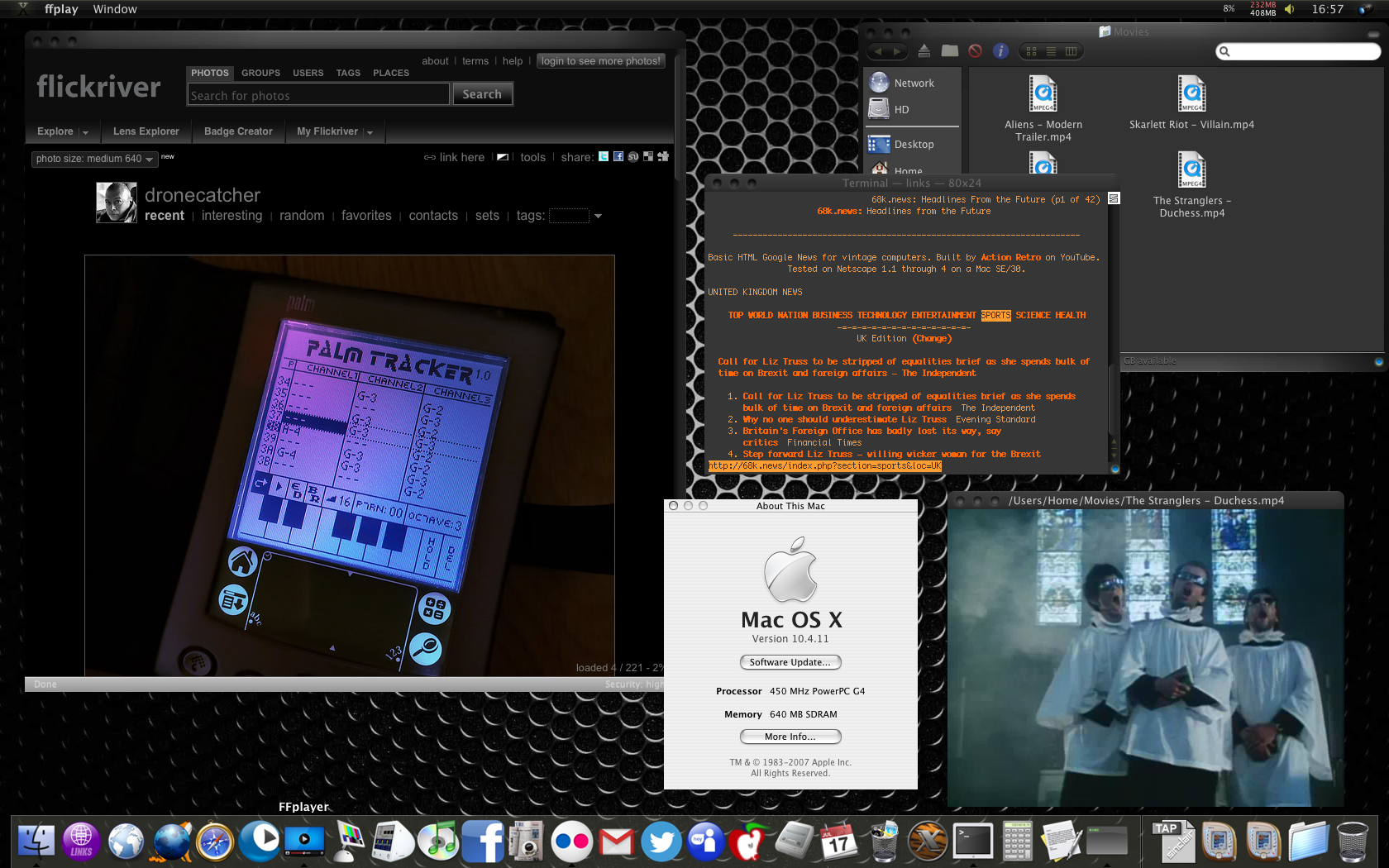Click the eject button in Movies Finder toolbar

click(924, 51)
